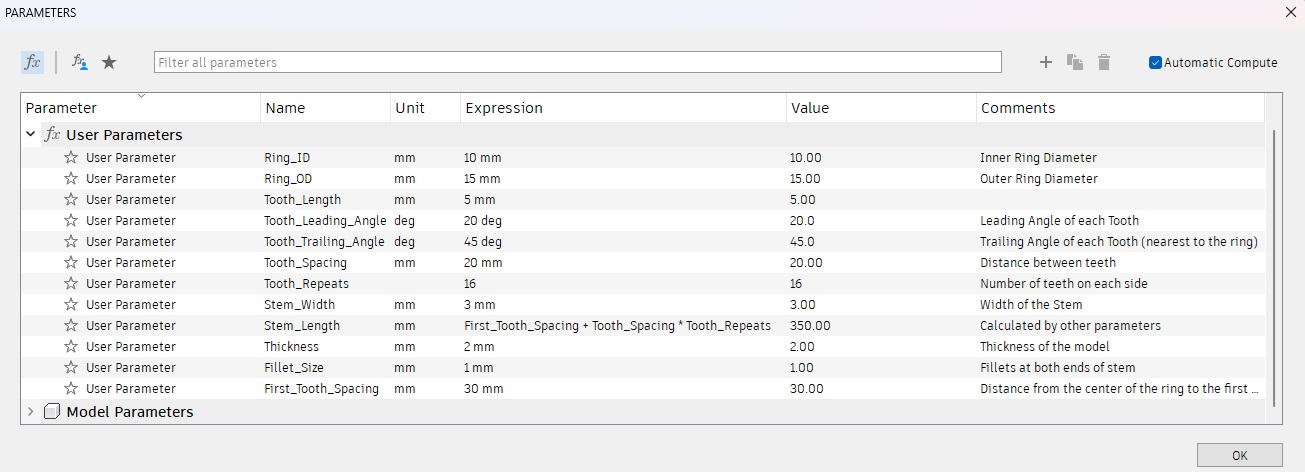Mark Stem_Width as favorite
This screenshot has width=1305, height=472.
pyautogui.click(x=71, y=304)
